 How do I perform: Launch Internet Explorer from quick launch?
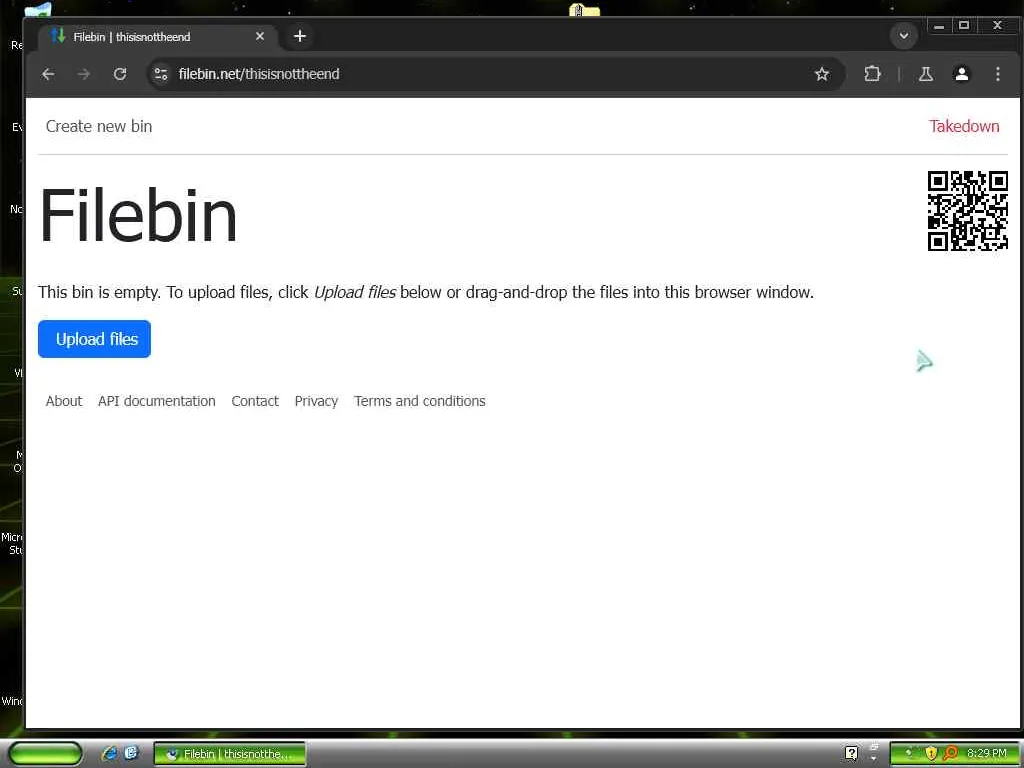click(x=109, y=753)
